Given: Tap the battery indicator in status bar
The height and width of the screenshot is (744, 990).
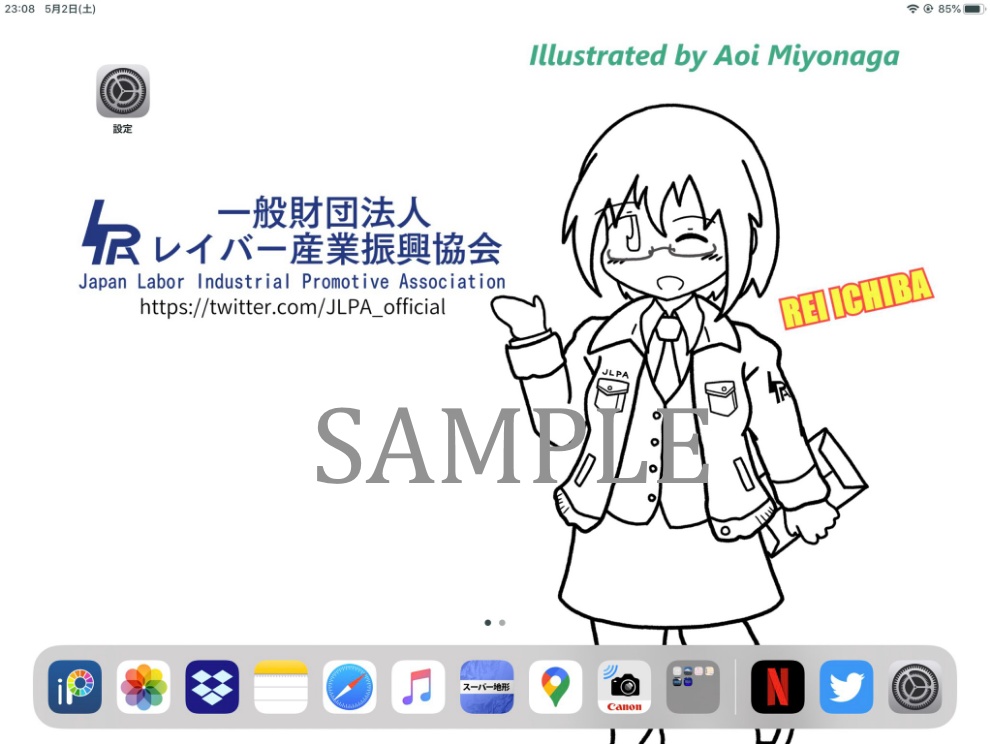Looking at the screenshot, I should point(974,9).
